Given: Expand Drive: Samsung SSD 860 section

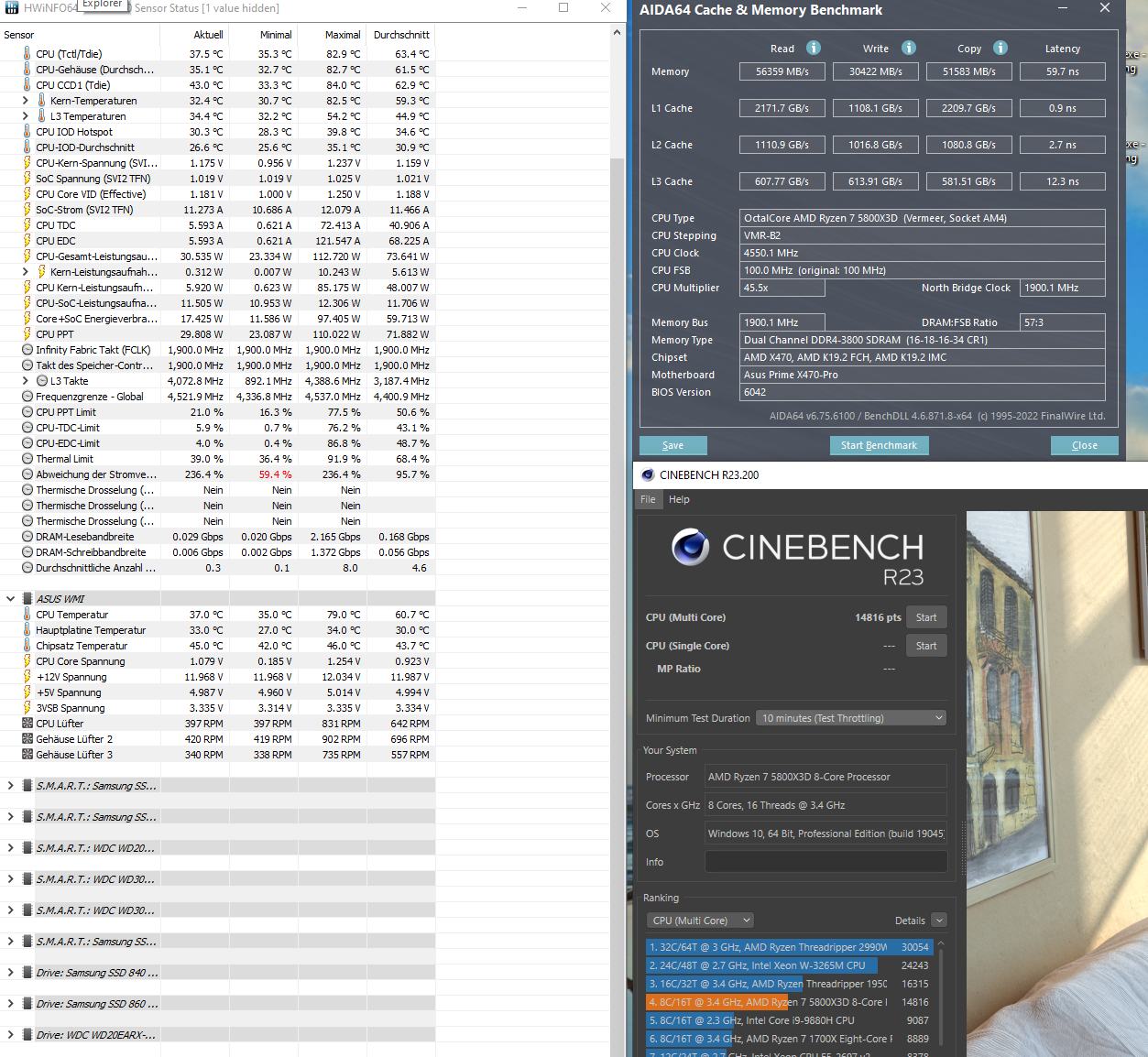Looking at the screenshot, I should tap(10, 1004).
